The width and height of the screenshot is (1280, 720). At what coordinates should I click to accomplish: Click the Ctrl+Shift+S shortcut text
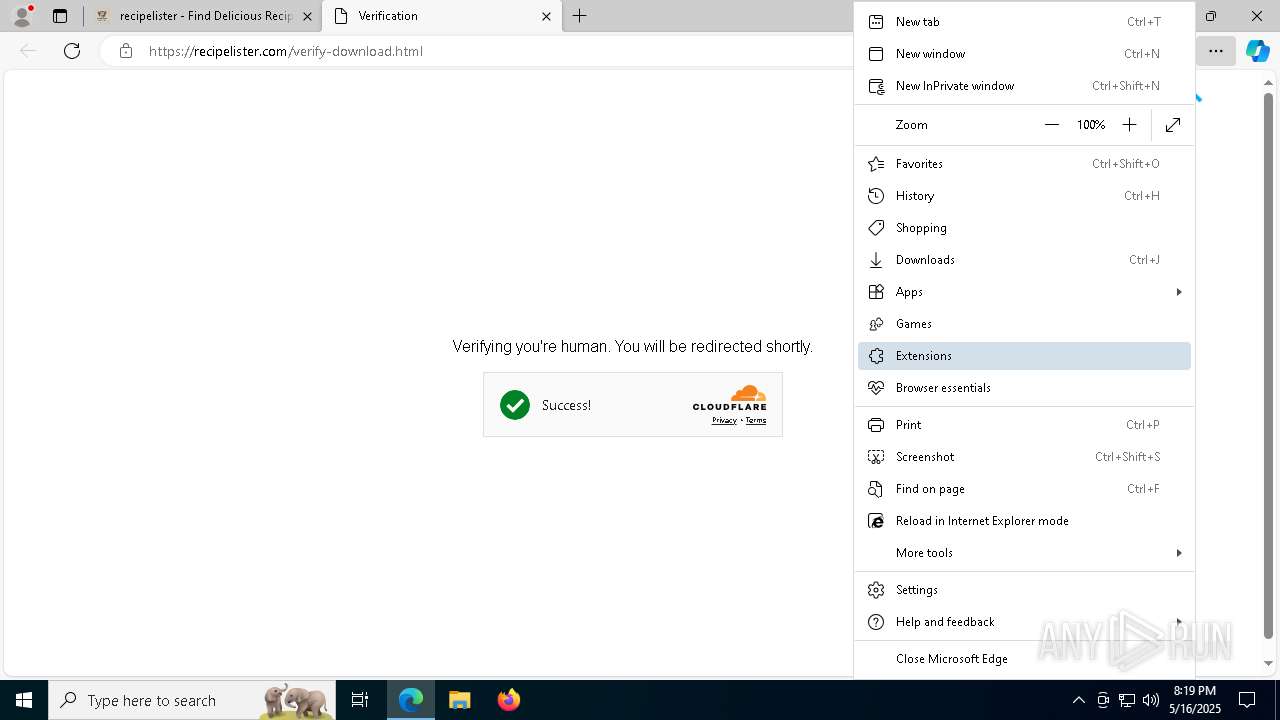1128,457
